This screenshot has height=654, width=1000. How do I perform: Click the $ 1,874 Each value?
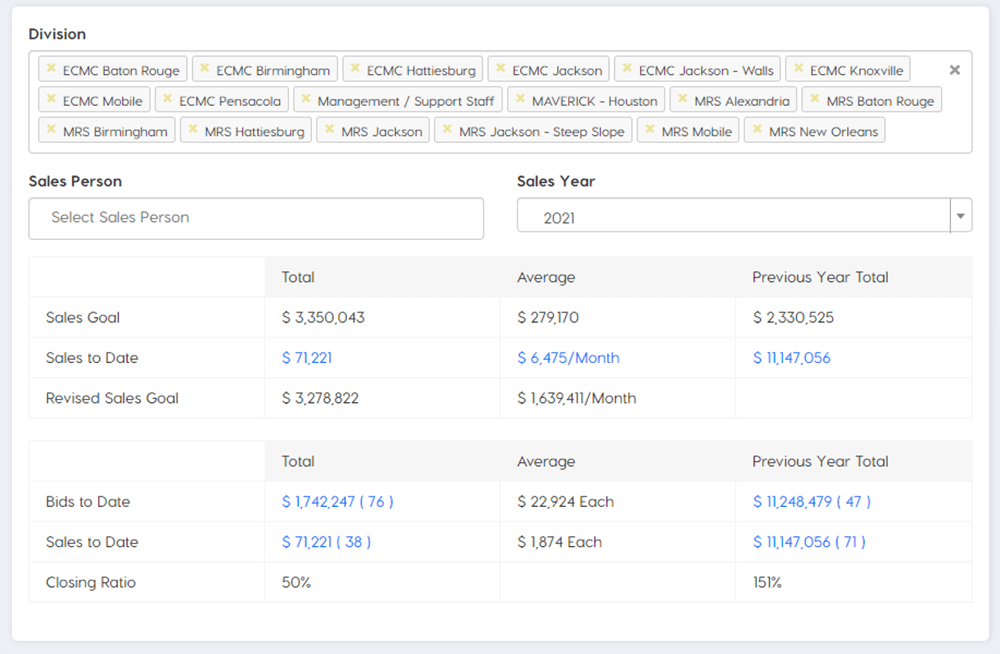click(559, 542)
